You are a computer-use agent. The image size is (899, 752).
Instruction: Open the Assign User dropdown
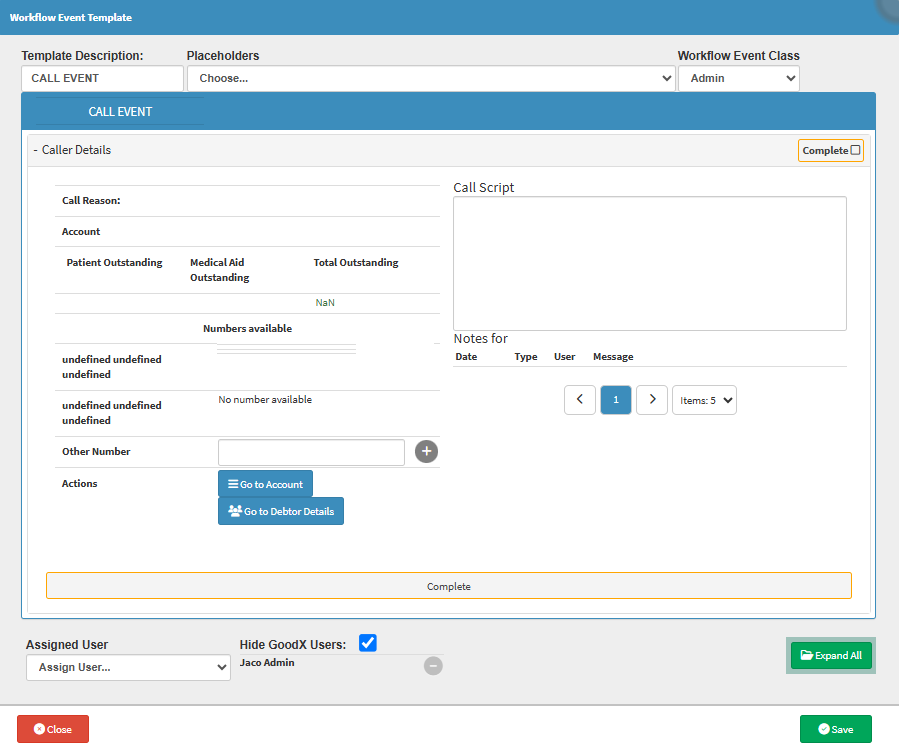(128, 667)
